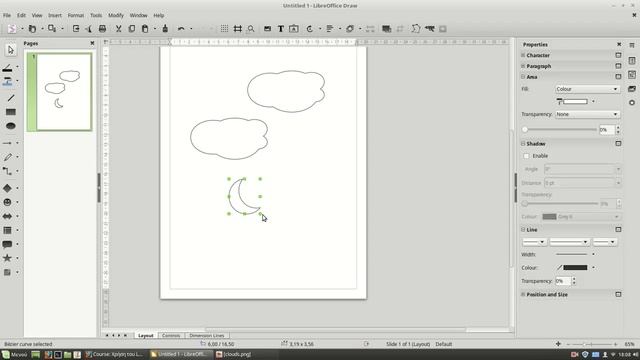Collapse the Paragraph section
The height and width of the screenshot is (360, 640).
coord(523,66)
